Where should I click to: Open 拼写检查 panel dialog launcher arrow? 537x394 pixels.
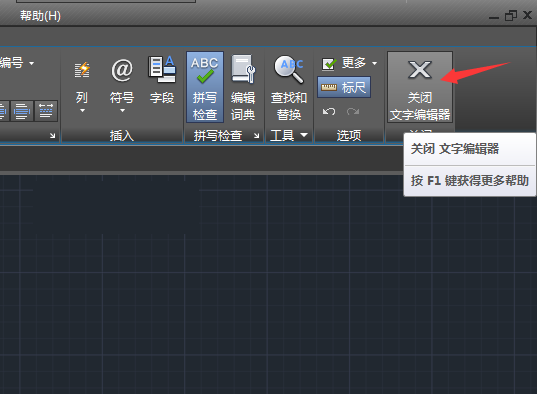257,136
